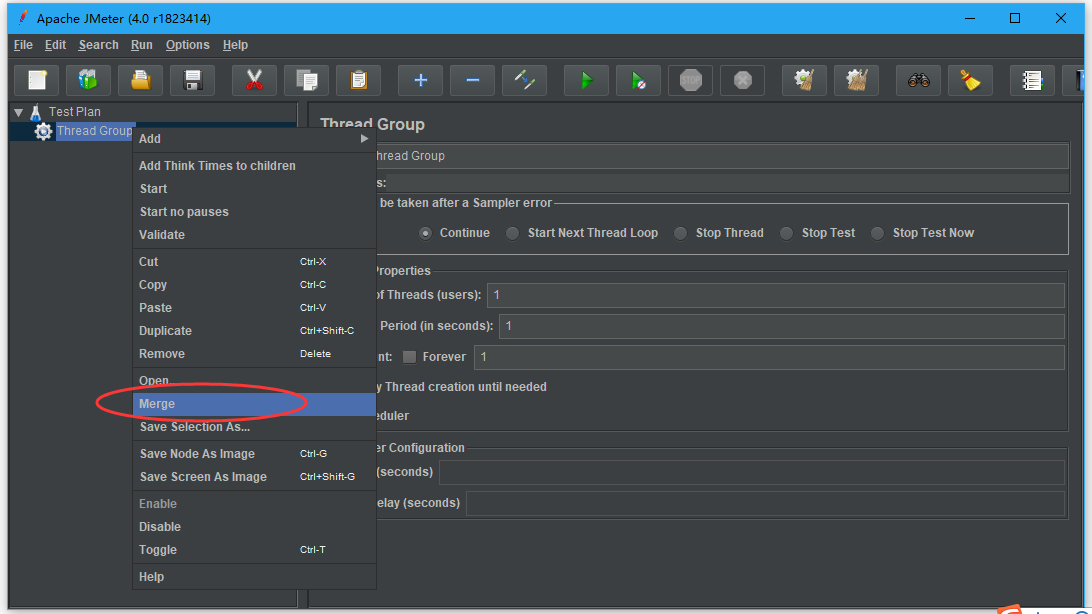Choose Merge from the context menu
1092x614 pixels.
click(x=157, y=404)
